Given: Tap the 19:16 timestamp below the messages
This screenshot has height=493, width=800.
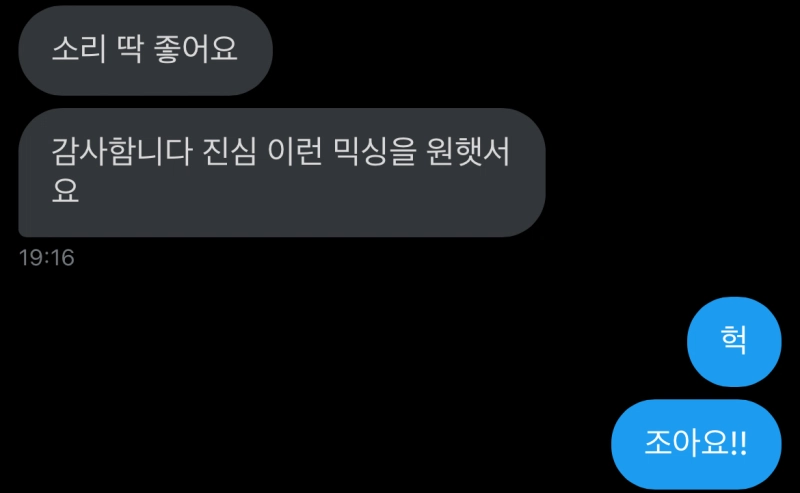Looking at the screenshot, I should click(x=46, y=258).
